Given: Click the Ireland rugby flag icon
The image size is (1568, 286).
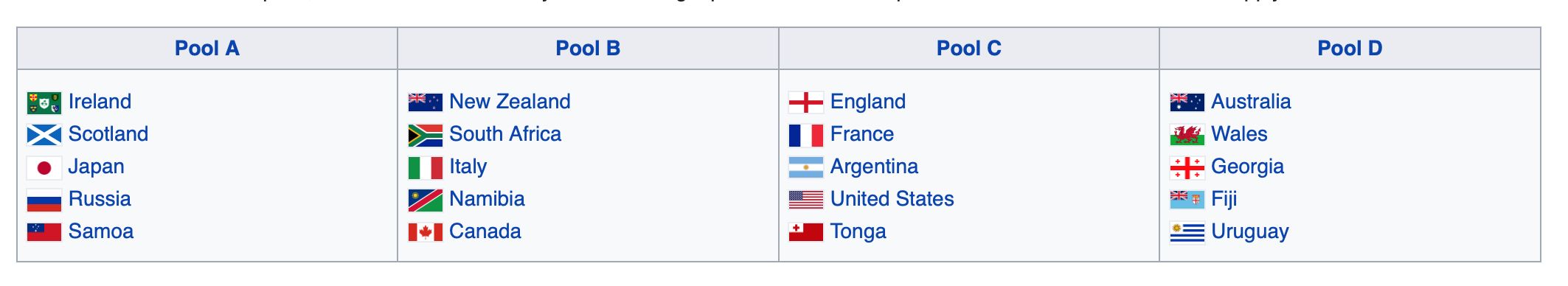Looking at the screenshot, I should [x=44, y=102].
